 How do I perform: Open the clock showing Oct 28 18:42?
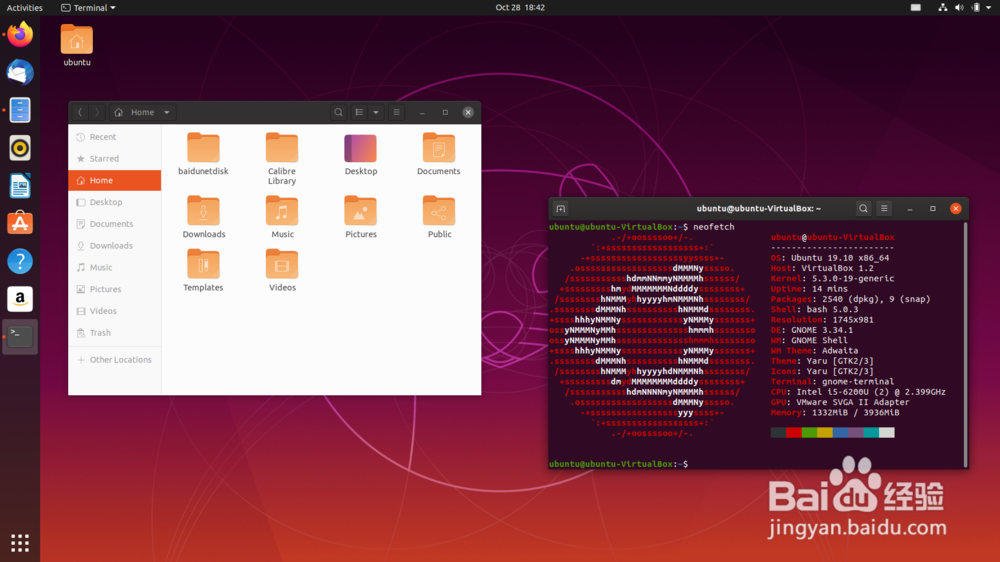(520, 8)
